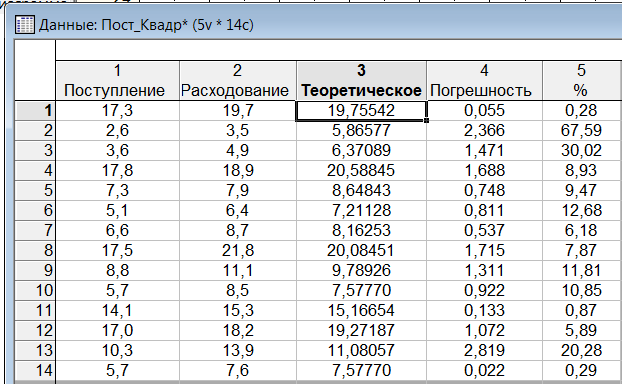Viewport: 622px width, 384px height.
Task: Click cell 21,8 in Расходование
Action: pos(238,251)
